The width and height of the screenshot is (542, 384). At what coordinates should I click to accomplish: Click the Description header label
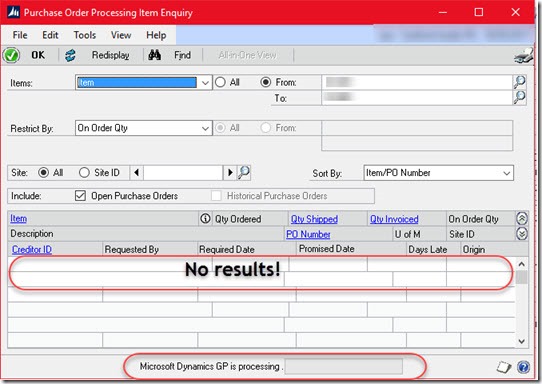(x=32, y=234)
